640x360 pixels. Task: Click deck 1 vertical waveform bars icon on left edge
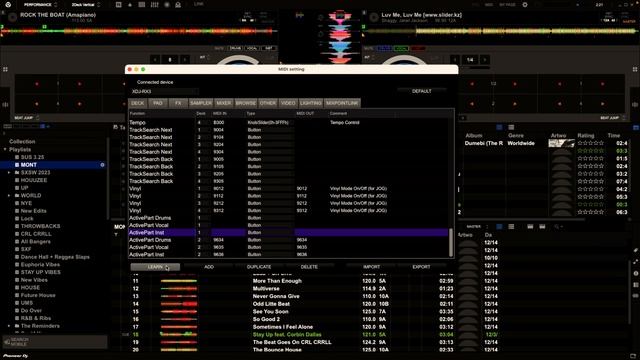coord(5,104)
